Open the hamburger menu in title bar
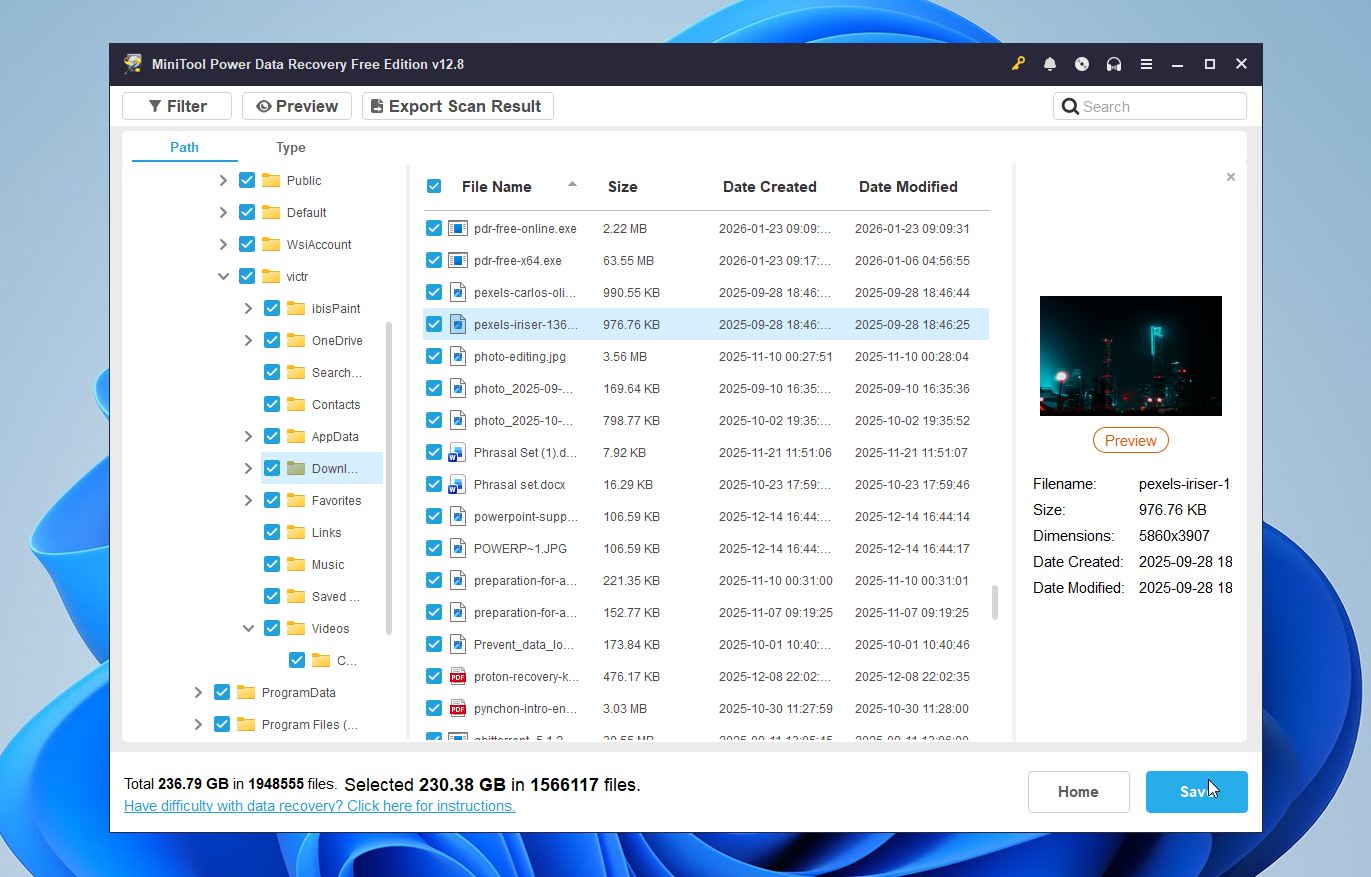This screenshot has height=877, width=1371. tap(1146, 63)
